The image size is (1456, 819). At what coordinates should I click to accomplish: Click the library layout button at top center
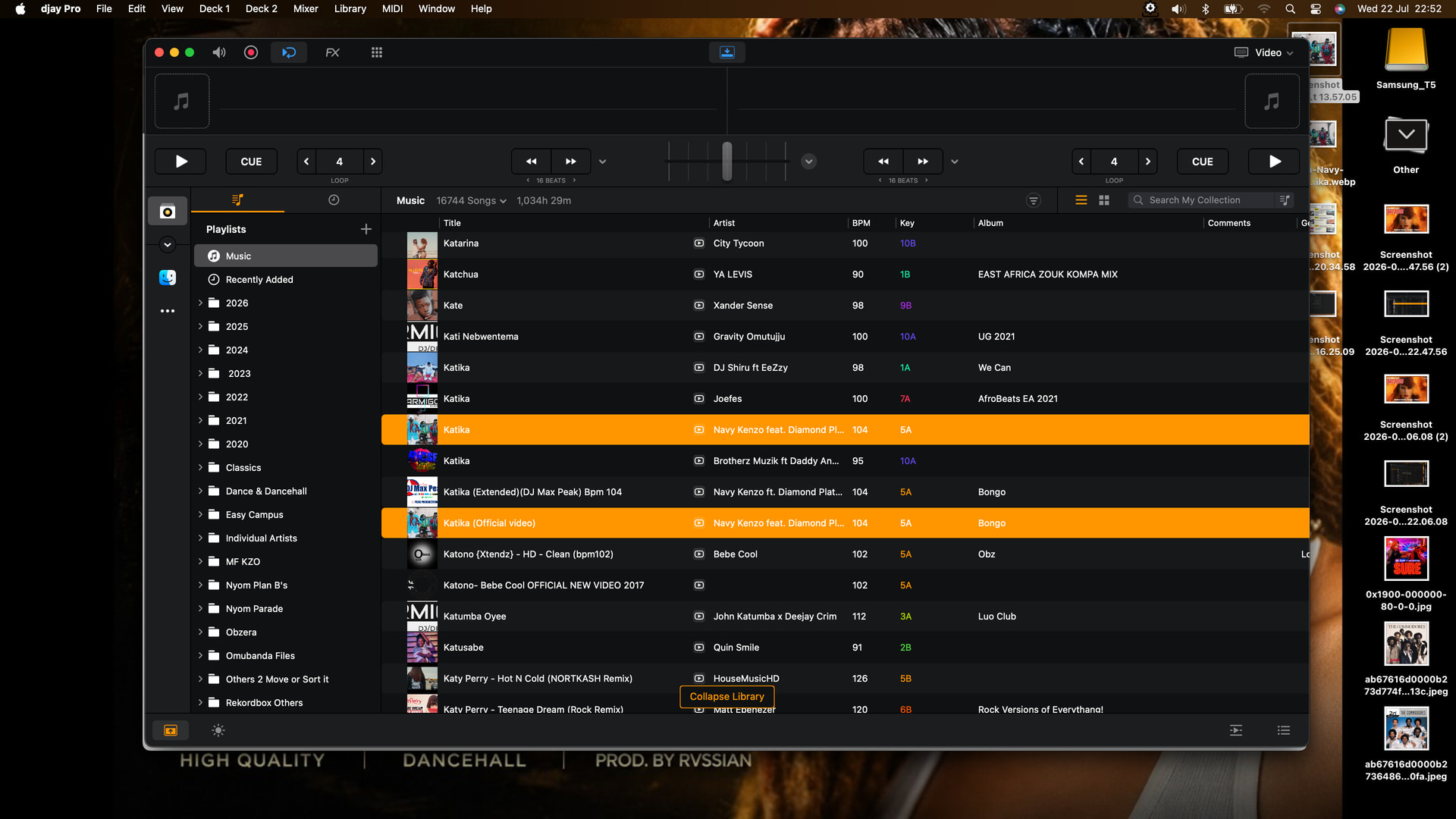[x=727, y=52]
